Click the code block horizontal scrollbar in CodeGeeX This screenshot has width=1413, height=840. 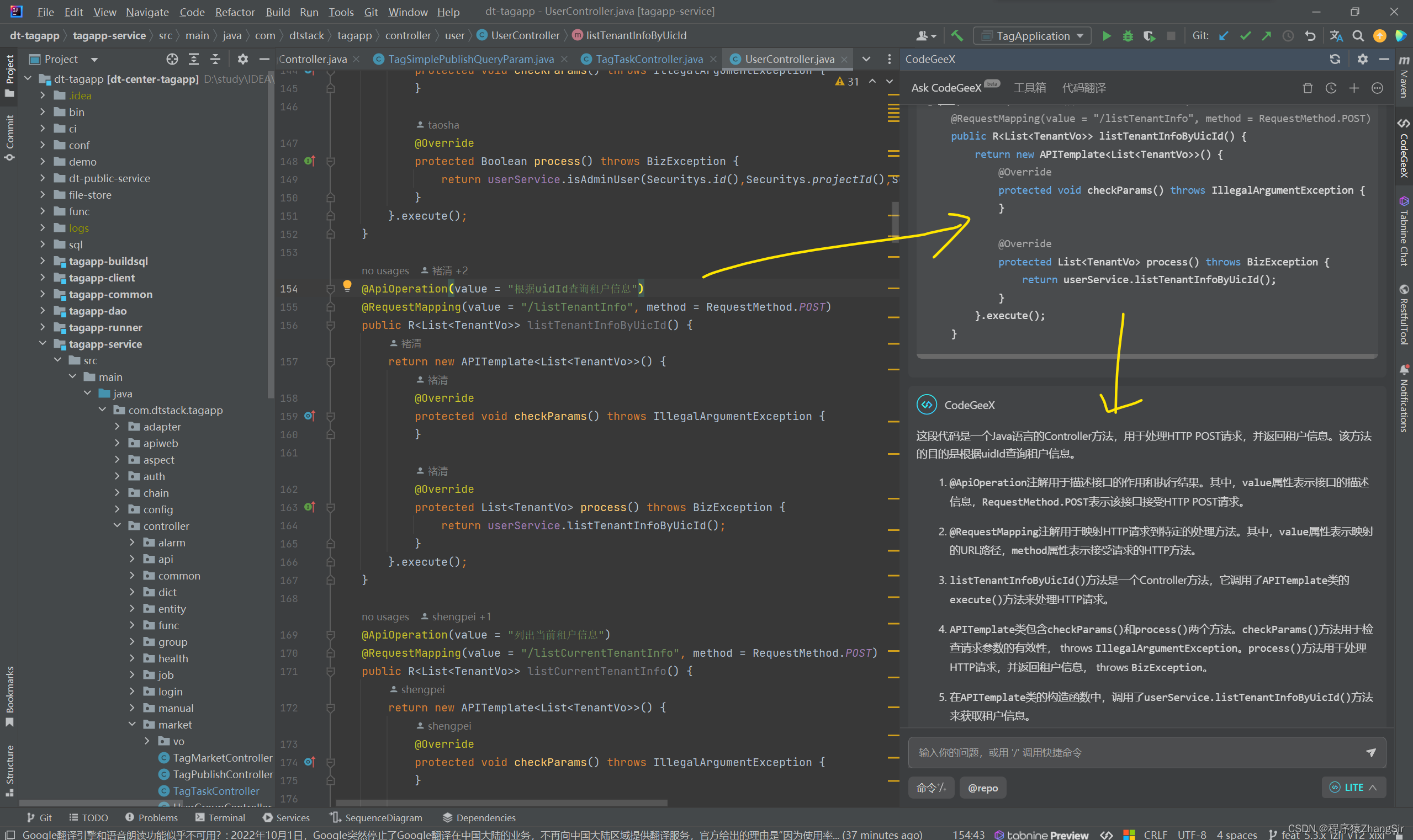click(1146, 356)
